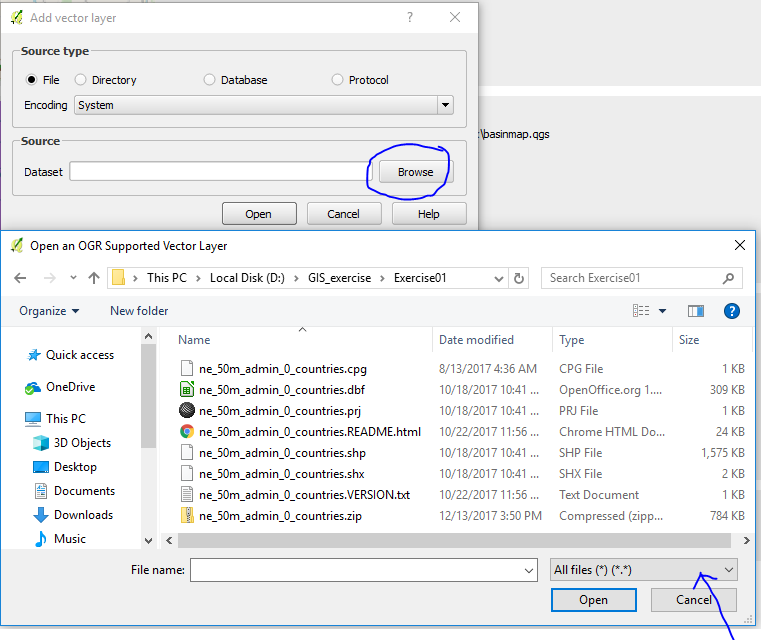This screenshot has height=640, width=761.
Task: Expand the Encoding System dropdown
Action: click(445, 105)
